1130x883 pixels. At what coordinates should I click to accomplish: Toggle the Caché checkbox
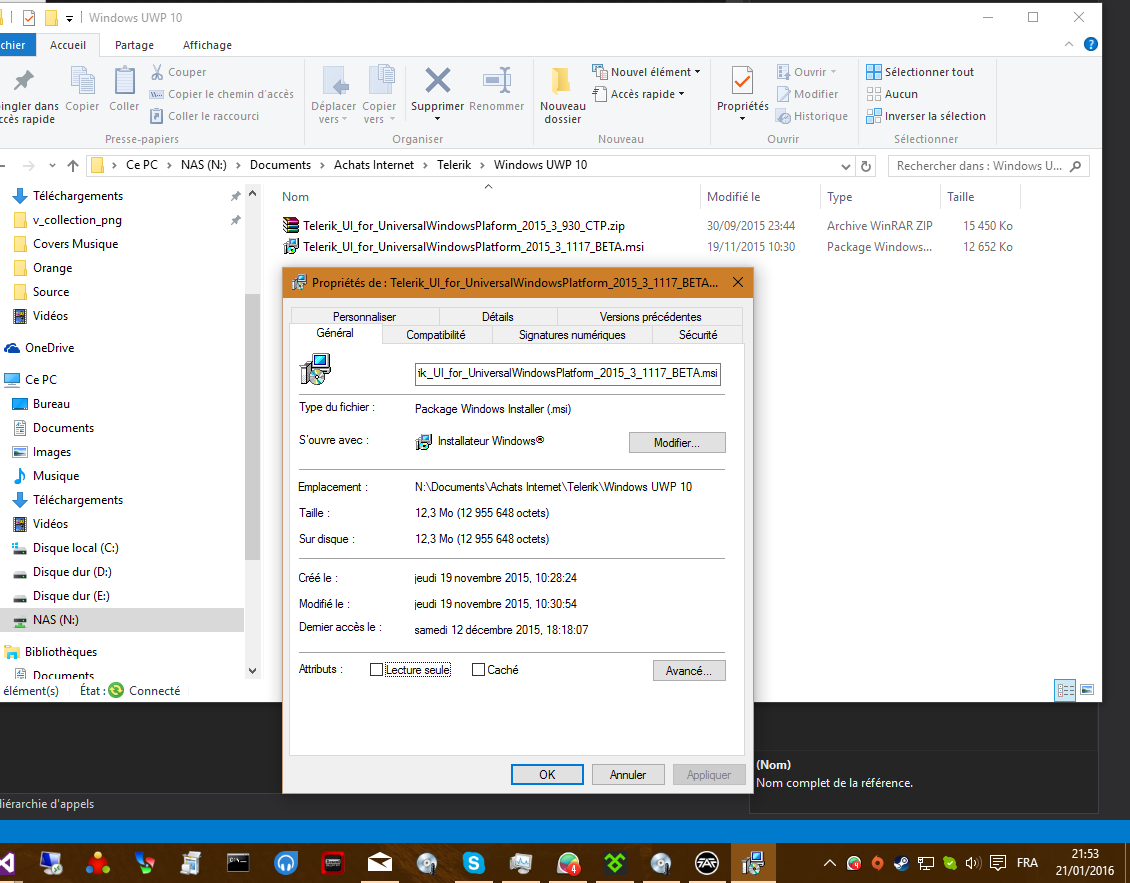pyautogui.click(x=478, y=670)
